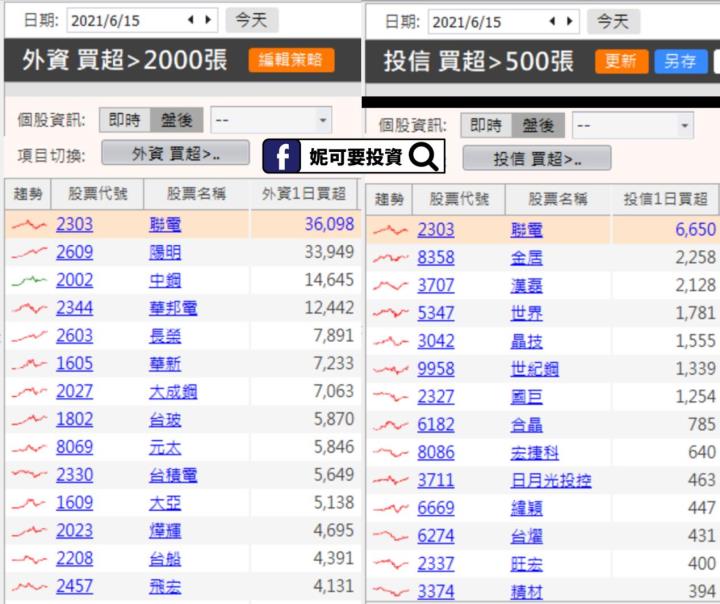The image size is (720, 604).
Task: Open trend chart icon for 6182 合晶
Action: pos(390,425)
